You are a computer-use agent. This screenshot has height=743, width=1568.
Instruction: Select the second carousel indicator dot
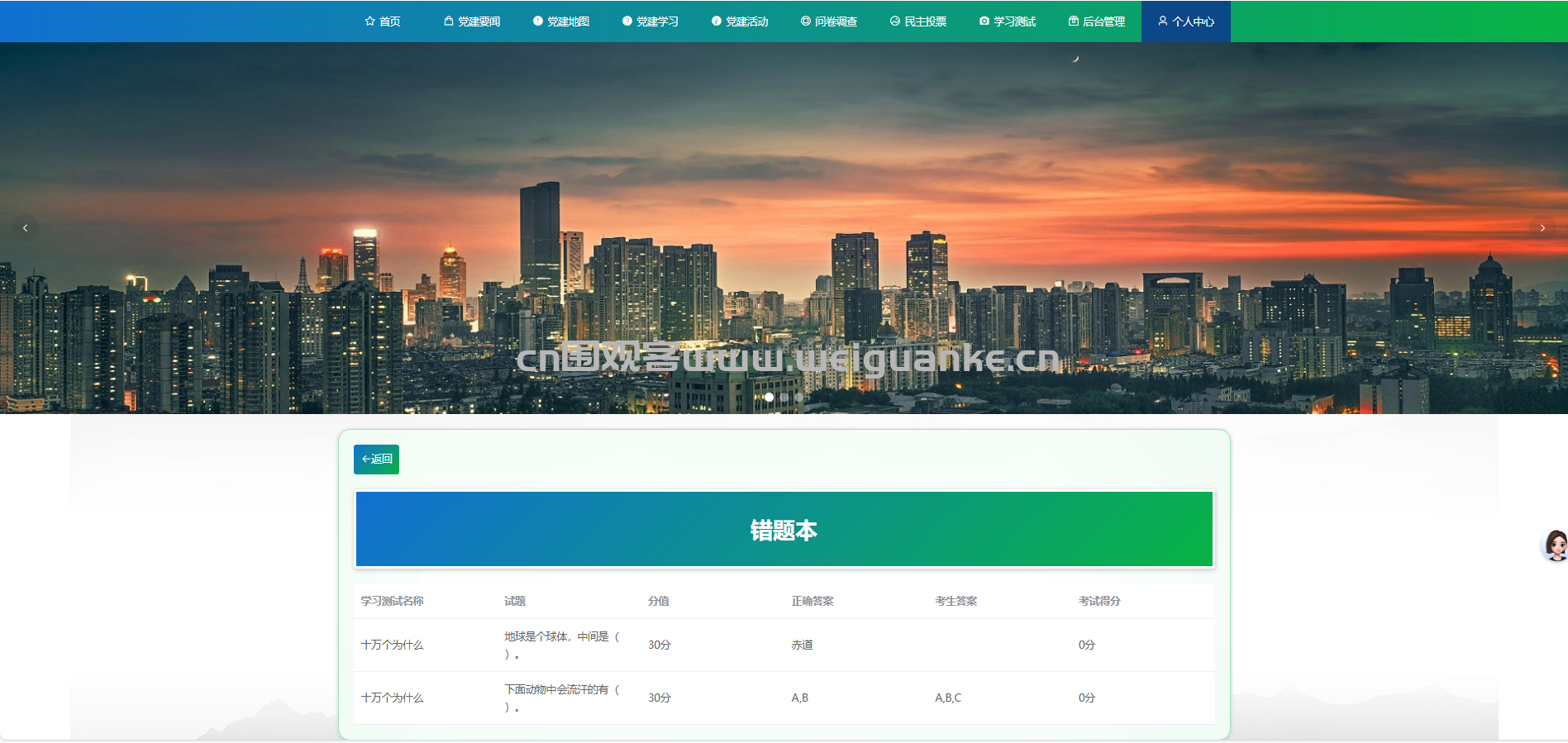click(784, 398)
